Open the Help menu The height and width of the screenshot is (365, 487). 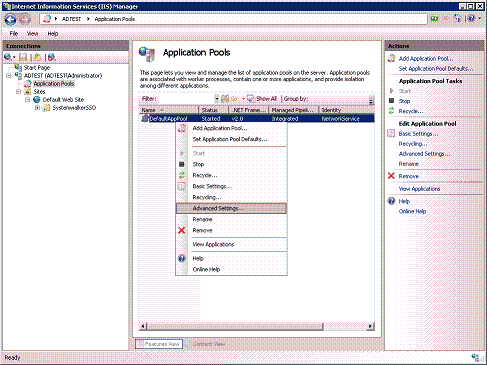(x=53, y=33)
